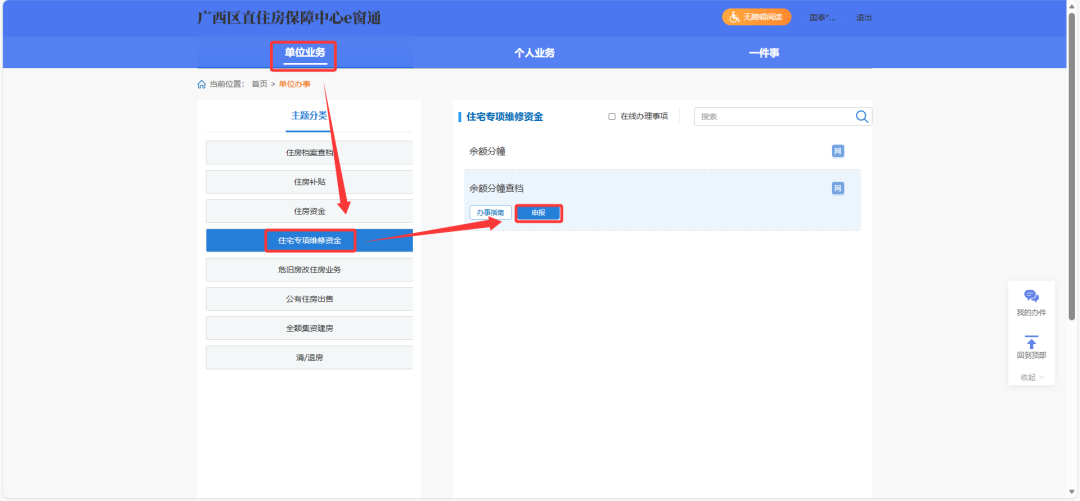Open 我的办件 chat bubble icon
This screenshot has width=1080, height=501.
[1031, 296]
